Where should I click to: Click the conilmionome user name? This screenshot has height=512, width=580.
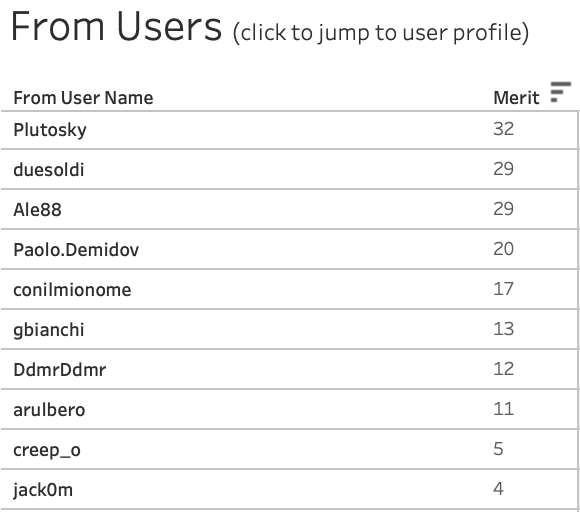72,290
